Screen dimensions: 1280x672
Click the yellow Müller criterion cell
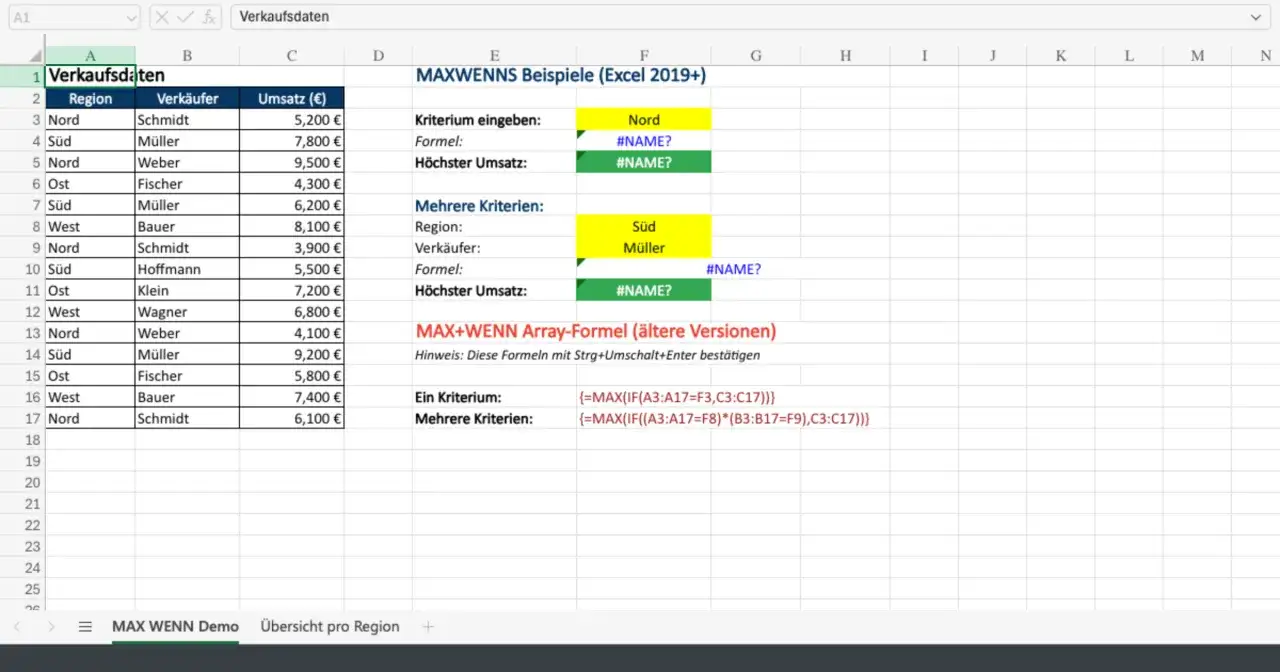644,247
